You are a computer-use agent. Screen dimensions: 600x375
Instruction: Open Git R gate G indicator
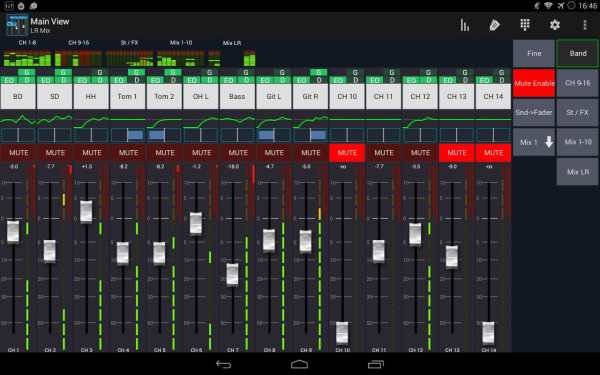click(319, 72)
